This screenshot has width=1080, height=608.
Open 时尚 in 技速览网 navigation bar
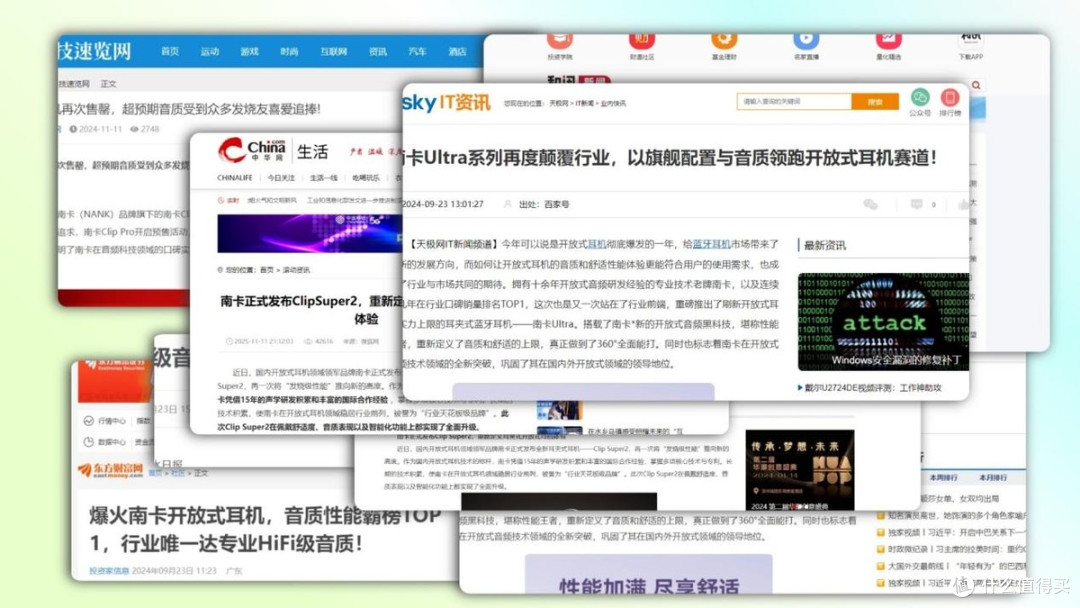point(289,52)
